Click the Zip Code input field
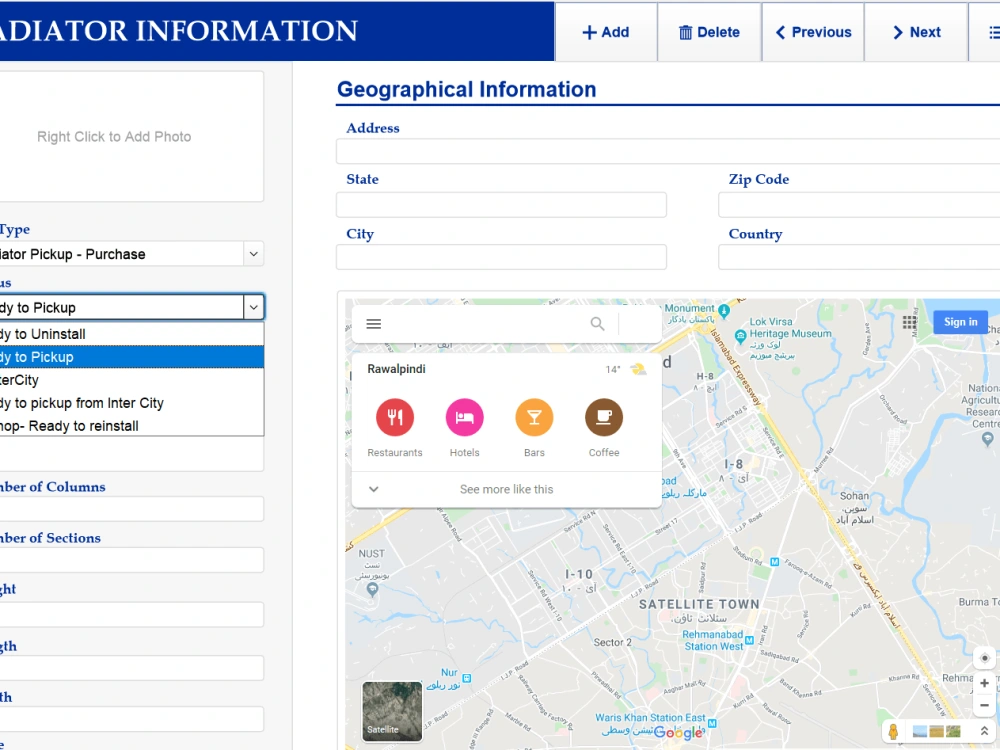Image resolution: width=1000 pixels, height=750 pixels. pos(859,205)
